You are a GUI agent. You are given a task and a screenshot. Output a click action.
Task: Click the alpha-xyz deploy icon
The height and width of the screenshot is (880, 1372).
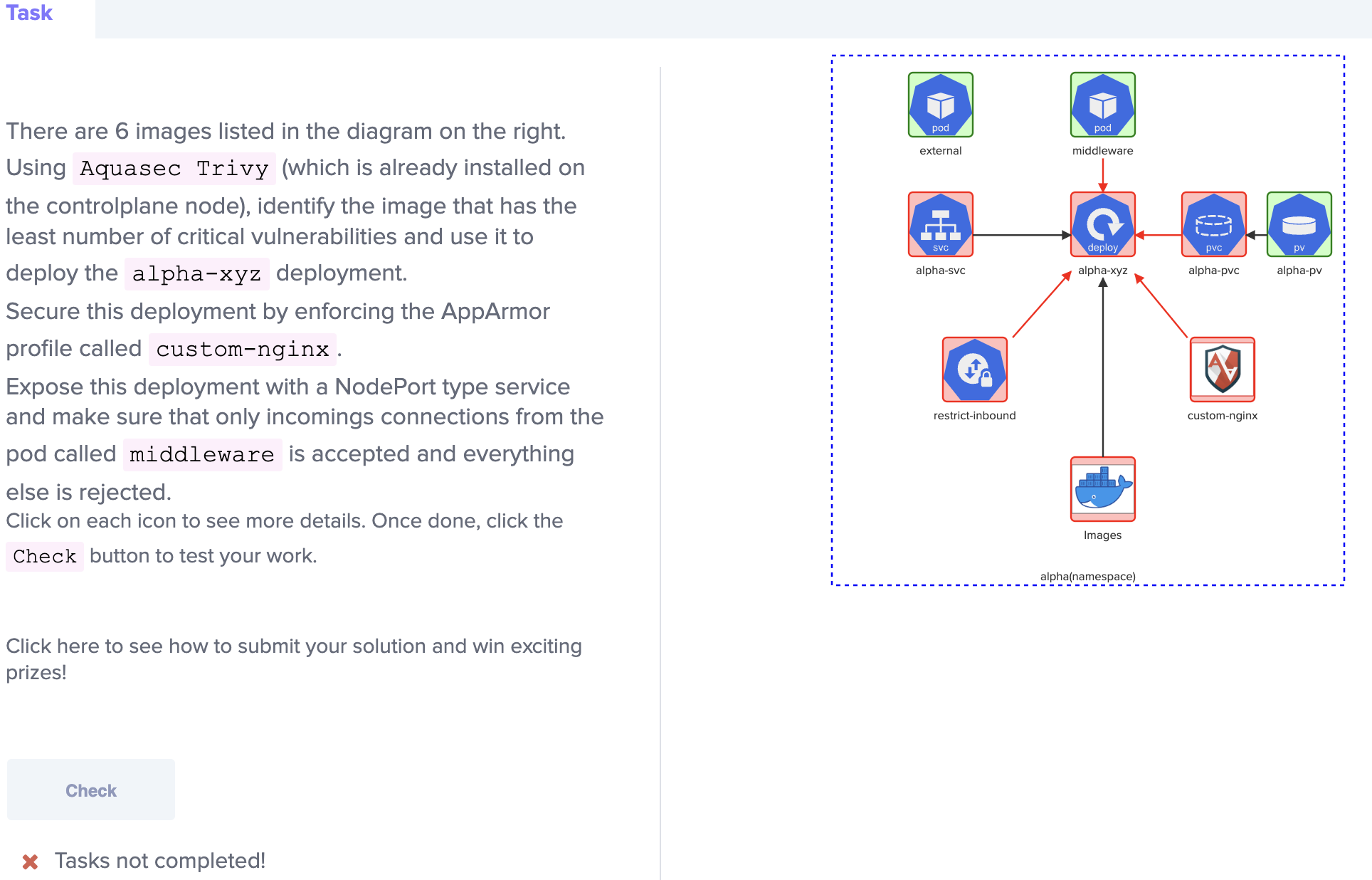click(1102, 224)
